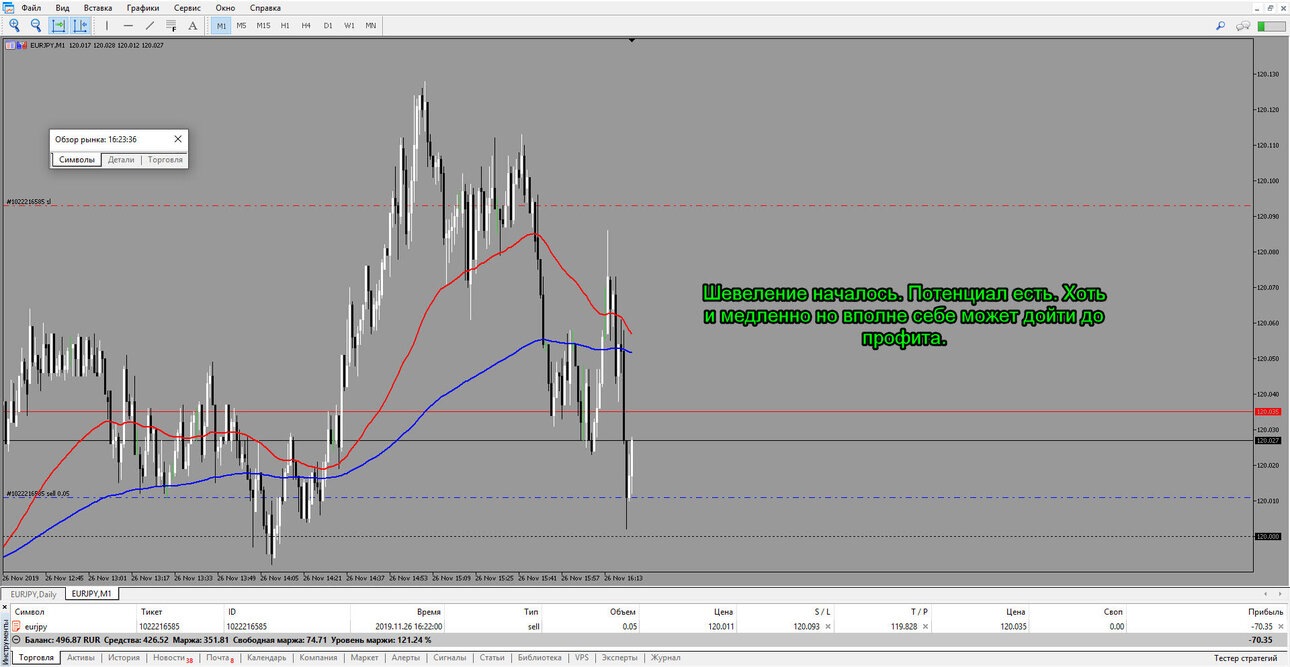Click the Zoom In magnifier icon
The image size is (1290, 667).
coord(15,25)
